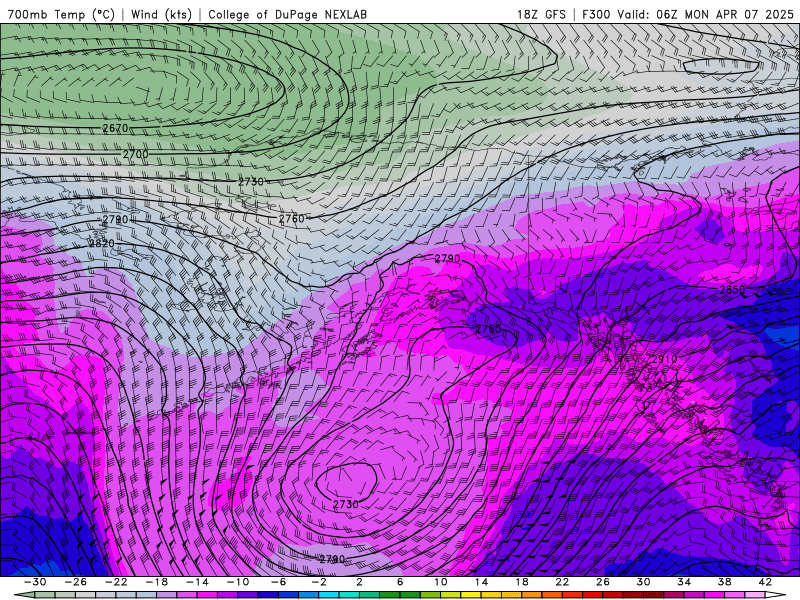Screen dimensions: 800x600
Task: Click the 2670 height contour label
Action: (115, 128)
